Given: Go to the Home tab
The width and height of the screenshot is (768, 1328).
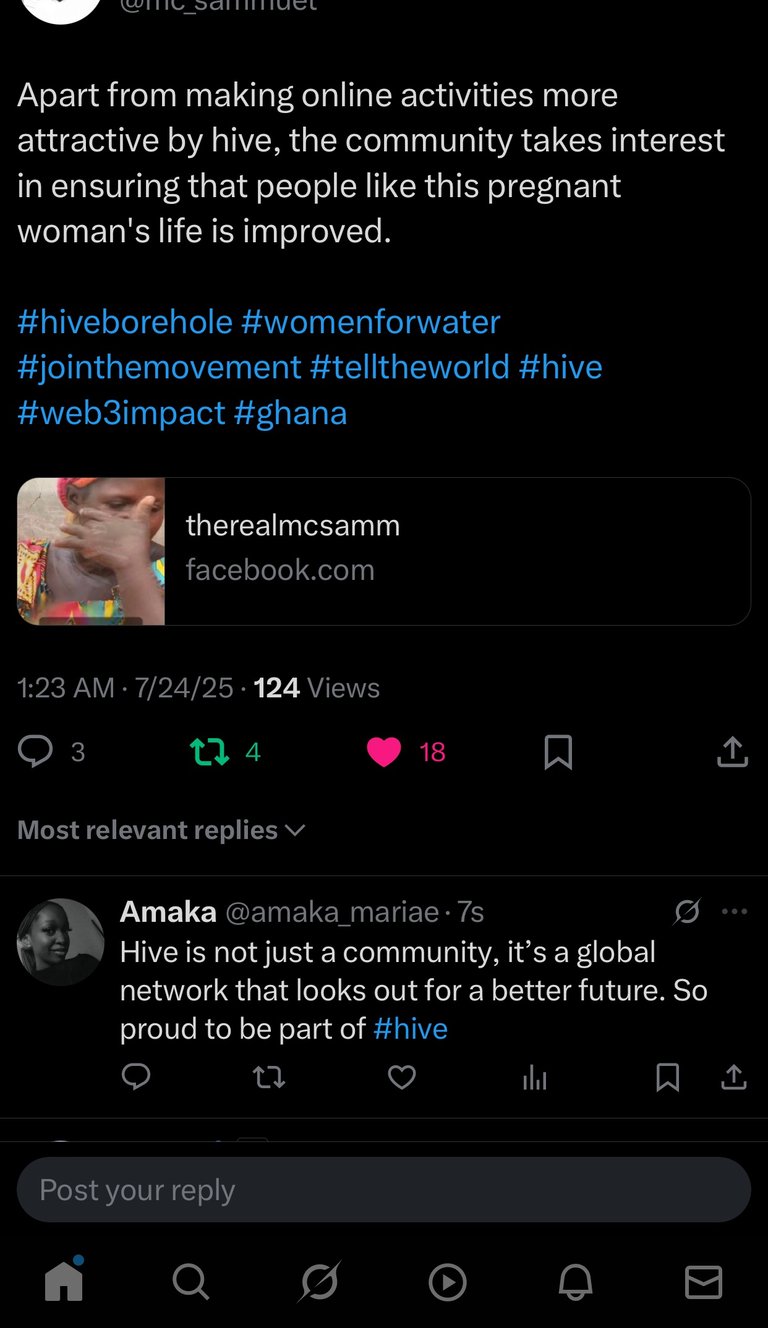Looking at the screenshot, I should (x=64, y=1281).
